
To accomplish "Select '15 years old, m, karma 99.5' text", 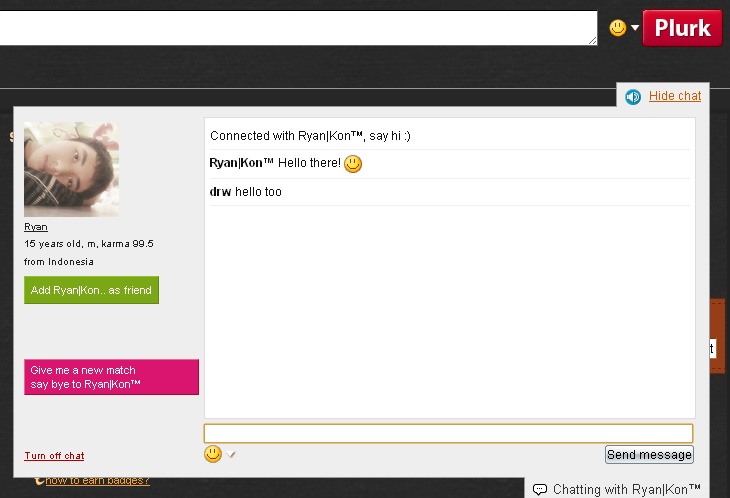I will click(x=89, y=244).
